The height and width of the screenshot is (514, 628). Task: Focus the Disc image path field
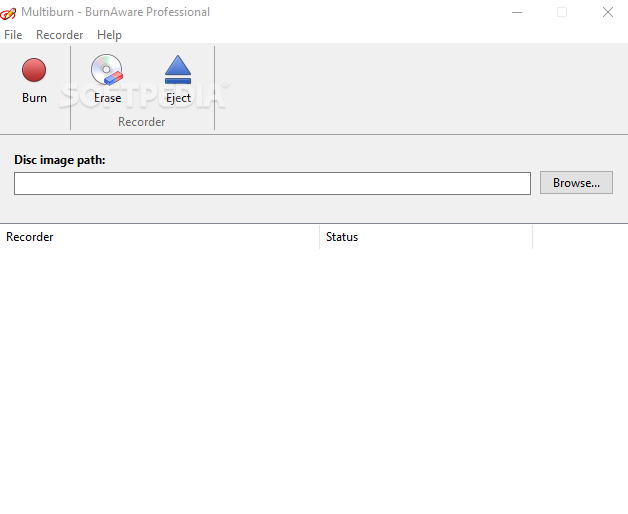[x=272, y=183]
